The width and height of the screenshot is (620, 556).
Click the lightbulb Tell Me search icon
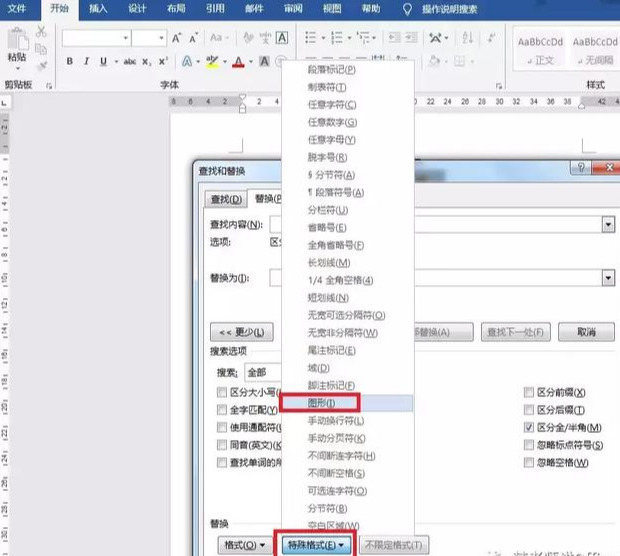(407, 9)
